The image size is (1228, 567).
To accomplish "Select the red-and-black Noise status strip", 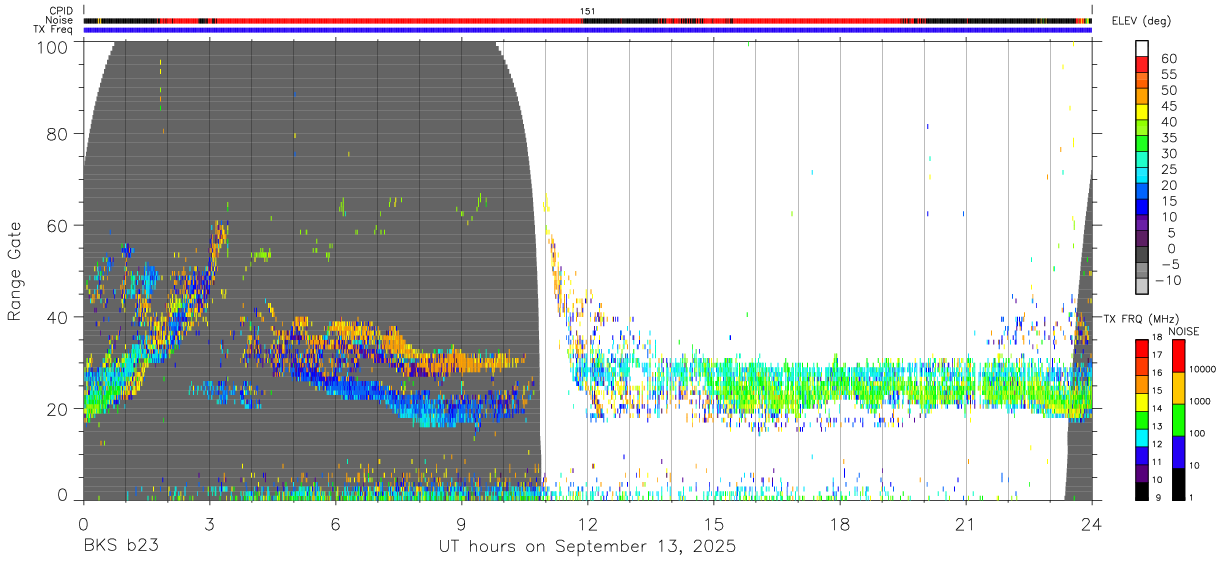I will 587,20.
